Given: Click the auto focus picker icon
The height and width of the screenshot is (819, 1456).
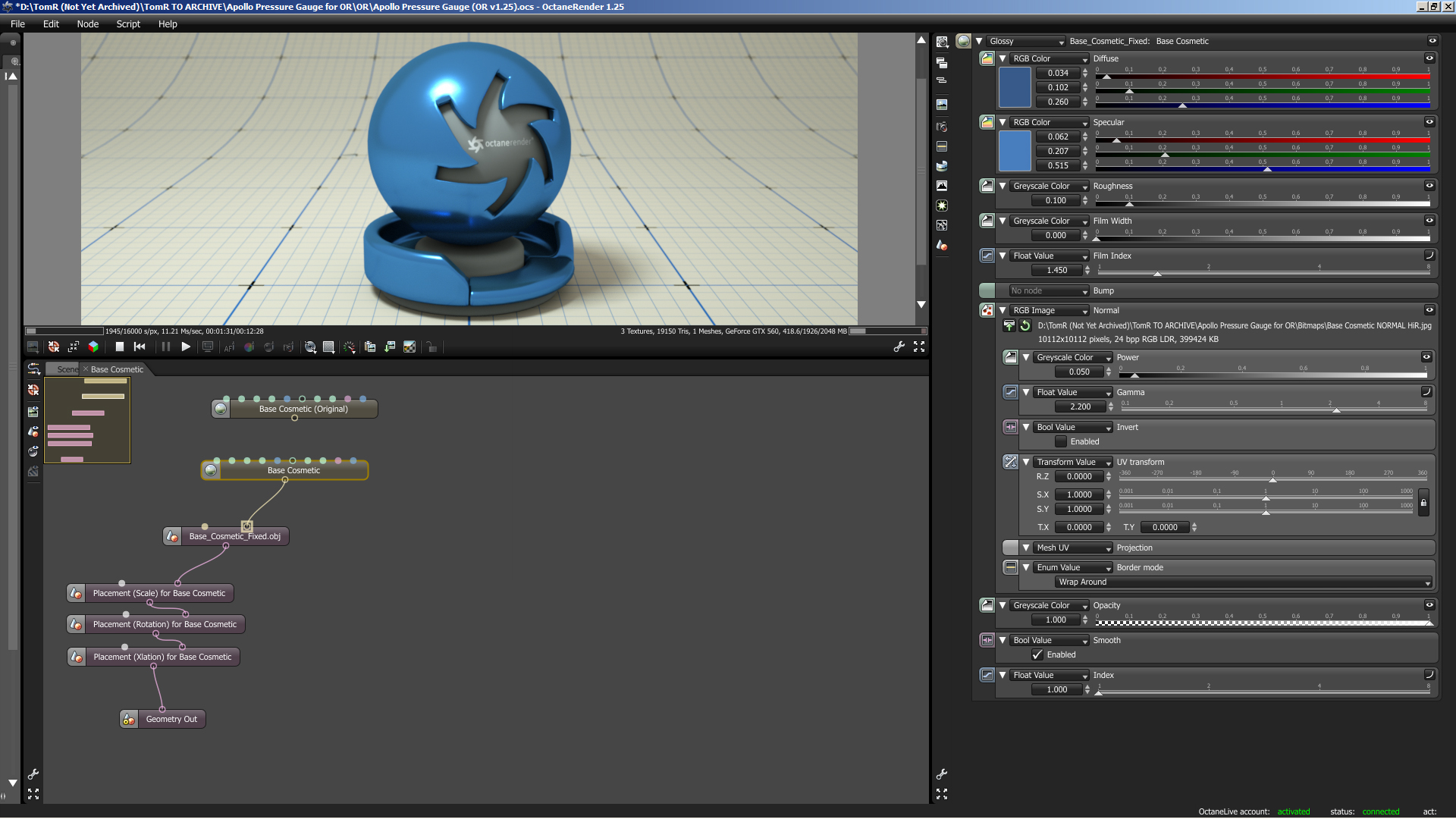Looking at the screenshot, I should (x=229, y=347).
